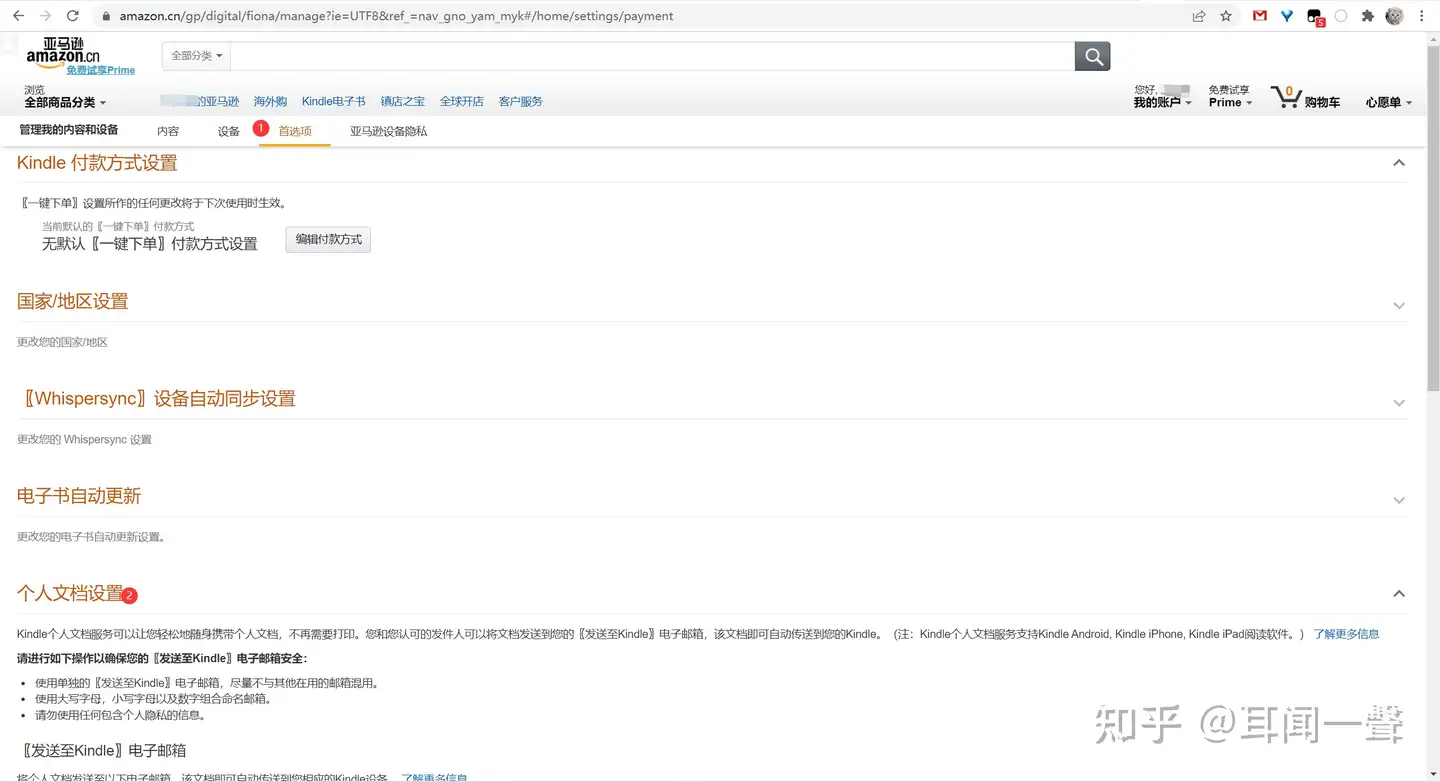Open the 购物车 cart link text

click(1322, 102)
